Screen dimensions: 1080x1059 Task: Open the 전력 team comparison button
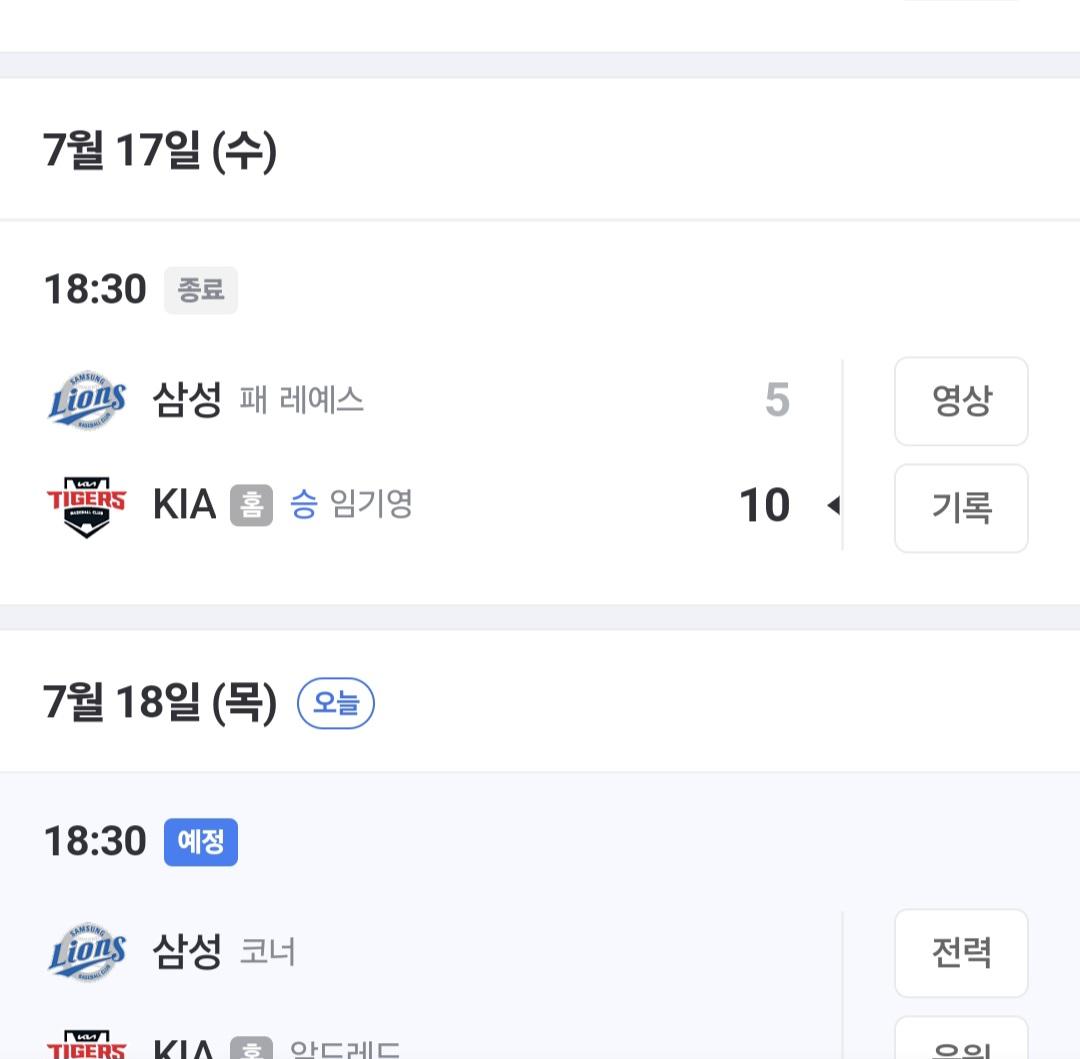[961, 952]
